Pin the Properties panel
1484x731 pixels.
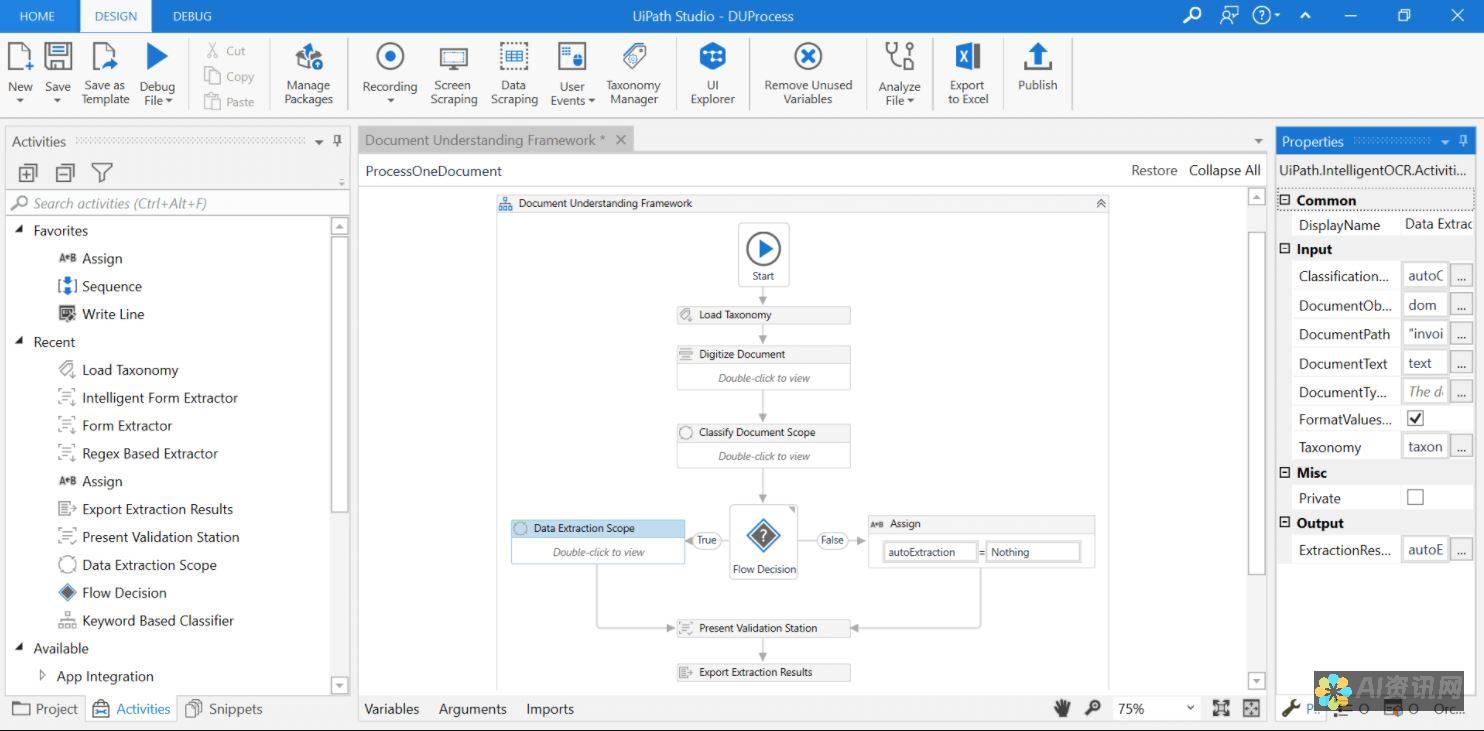click(1464, 141)
